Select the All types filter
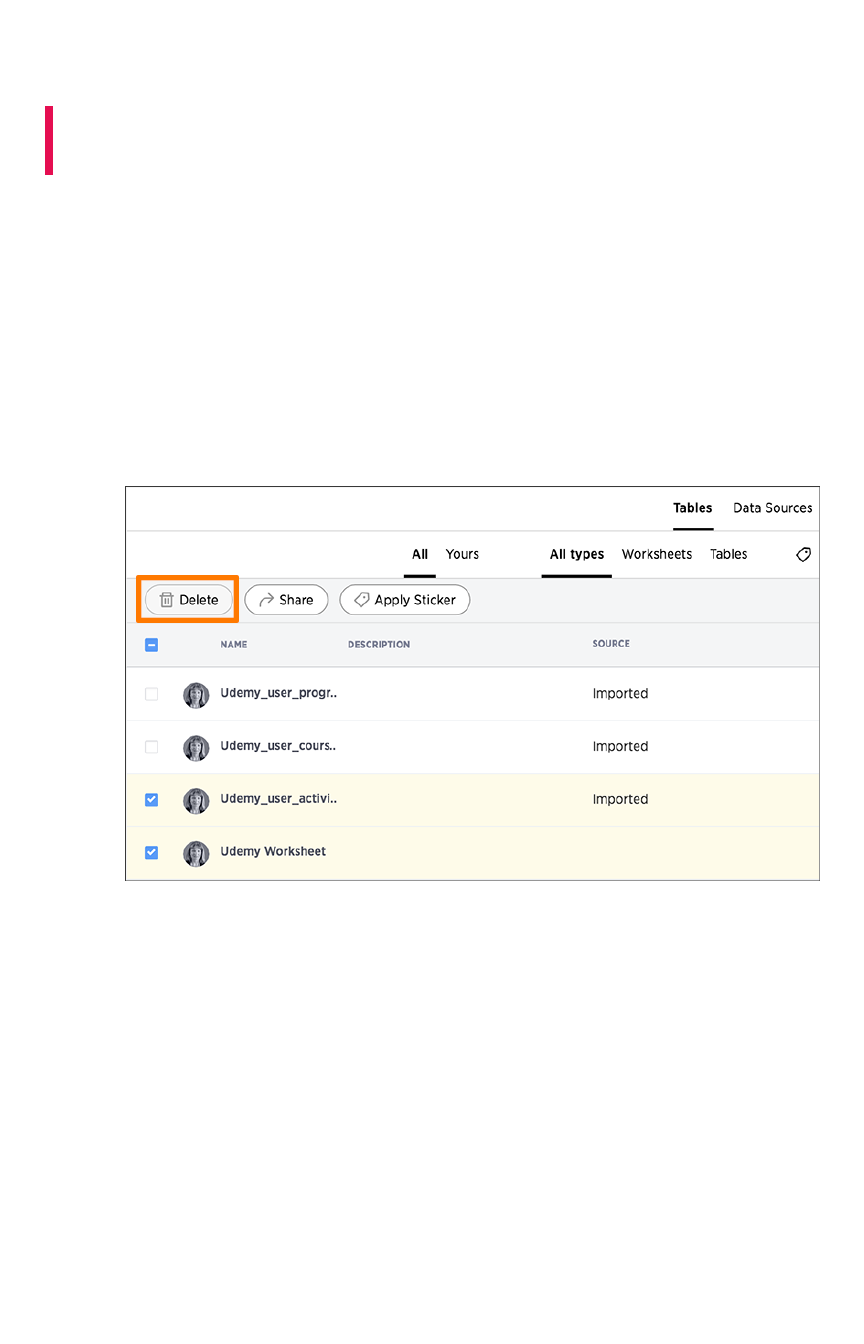Screen dimensions: 864x1344 pyautogui.click(x=577, y=554)
